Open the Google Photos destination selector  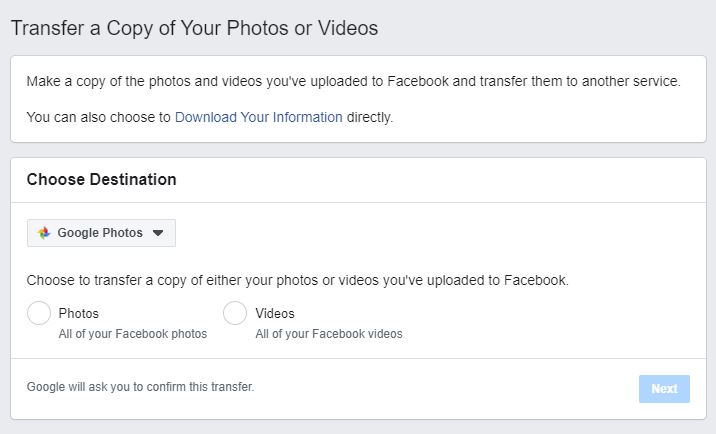[x=101, y=233]
